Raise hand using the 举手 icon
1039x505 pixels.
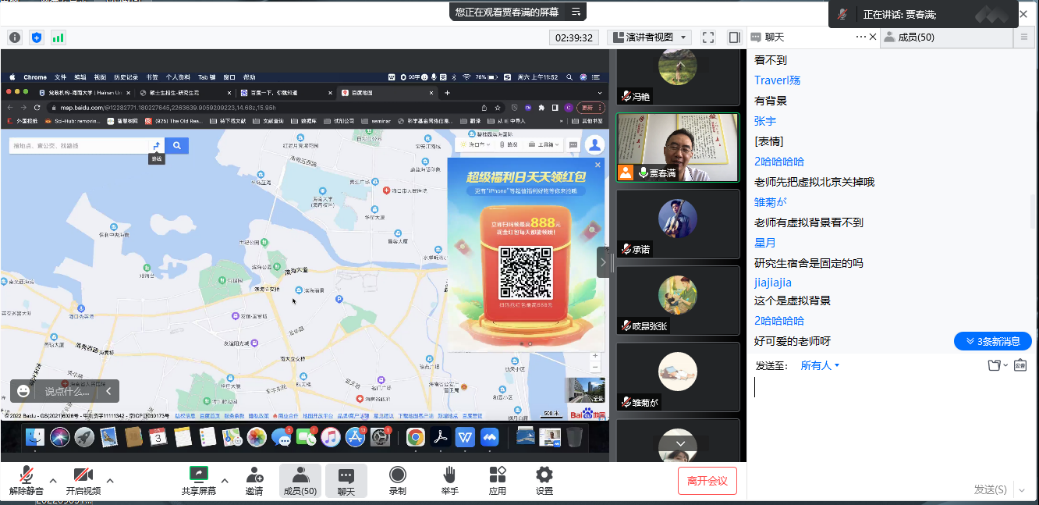coord(450,480)
